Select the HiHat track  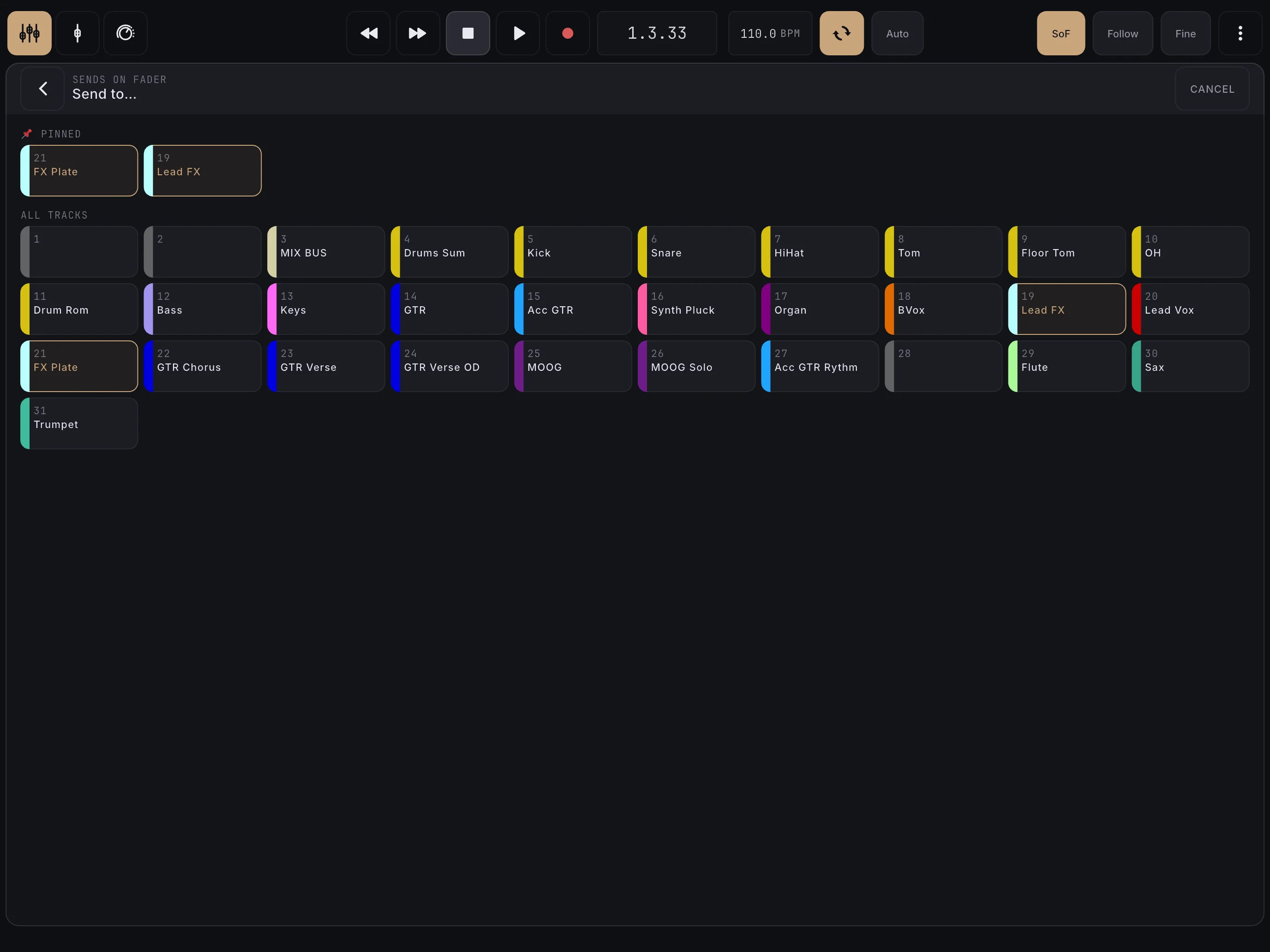(x=820, y=252)
